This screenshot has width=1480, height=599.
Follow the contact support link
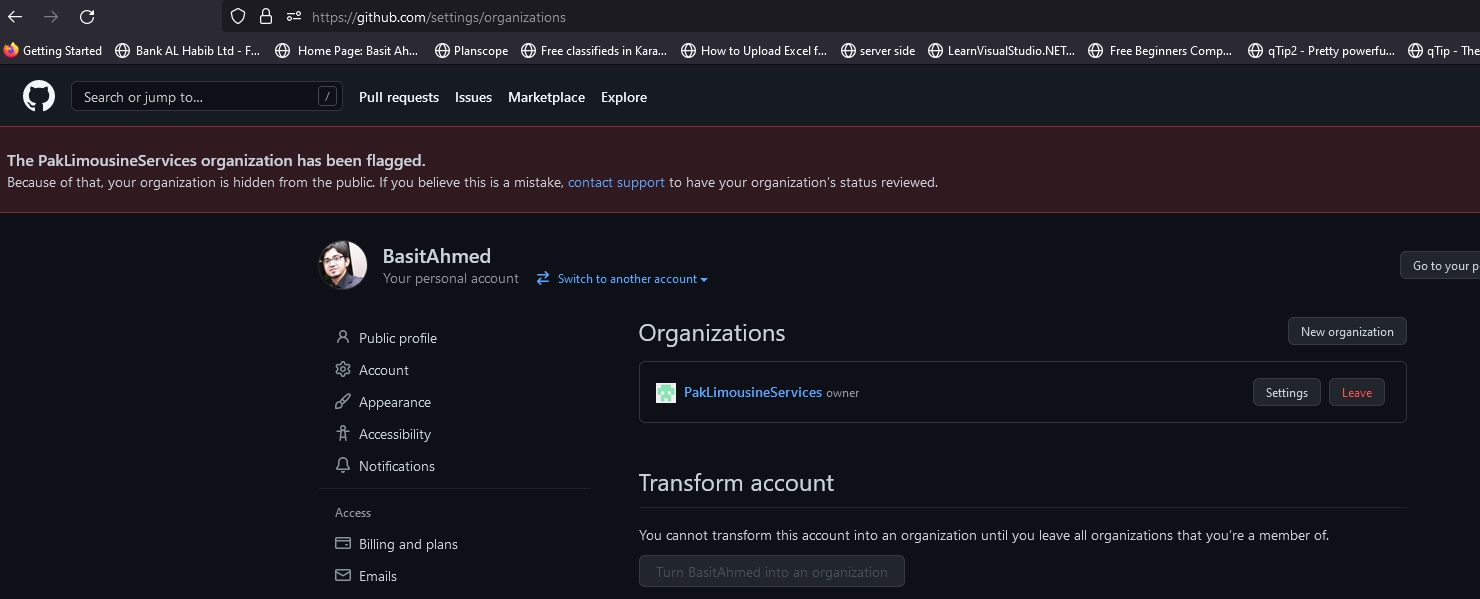tap(616, 182)
